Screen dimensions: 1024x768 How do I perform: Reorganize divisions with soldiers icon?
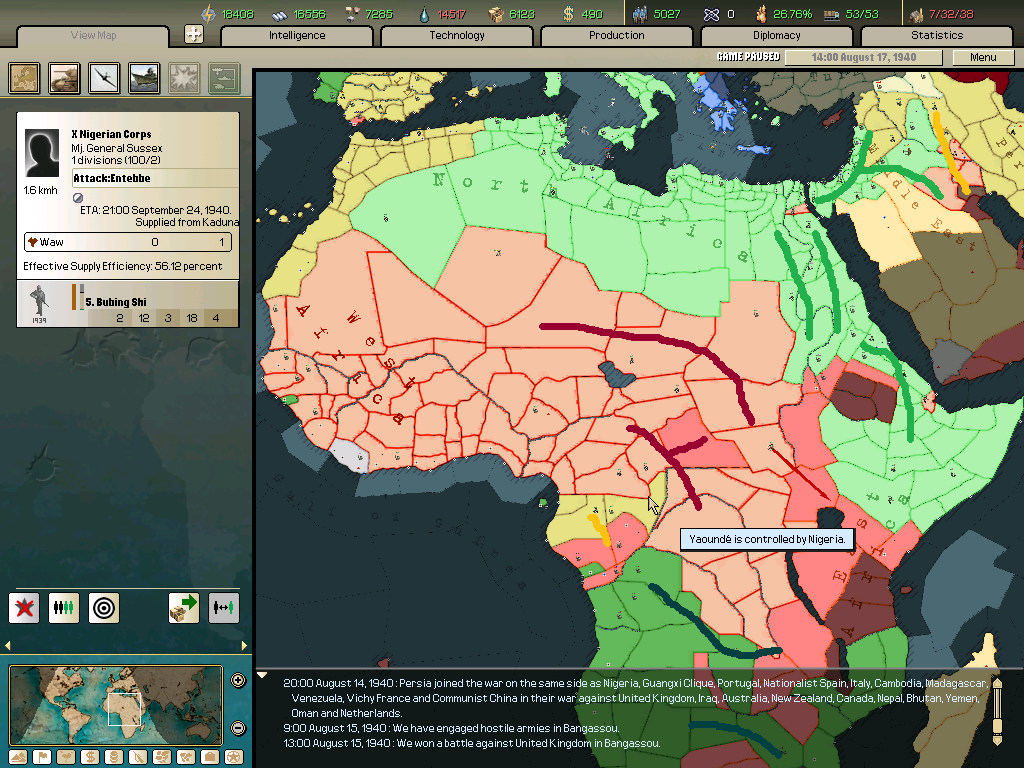64,608
